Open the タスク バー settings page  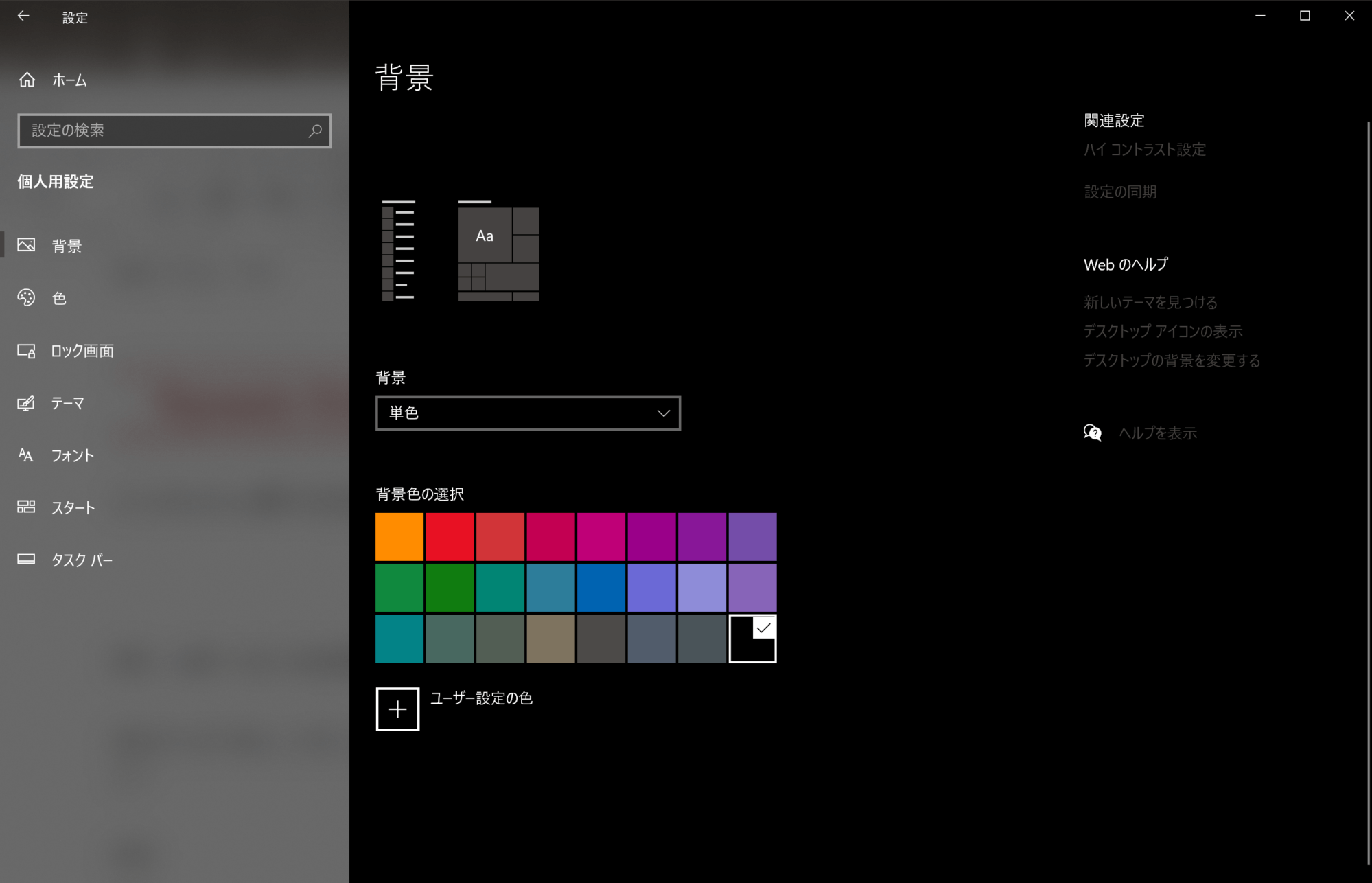tap(174, 560)
